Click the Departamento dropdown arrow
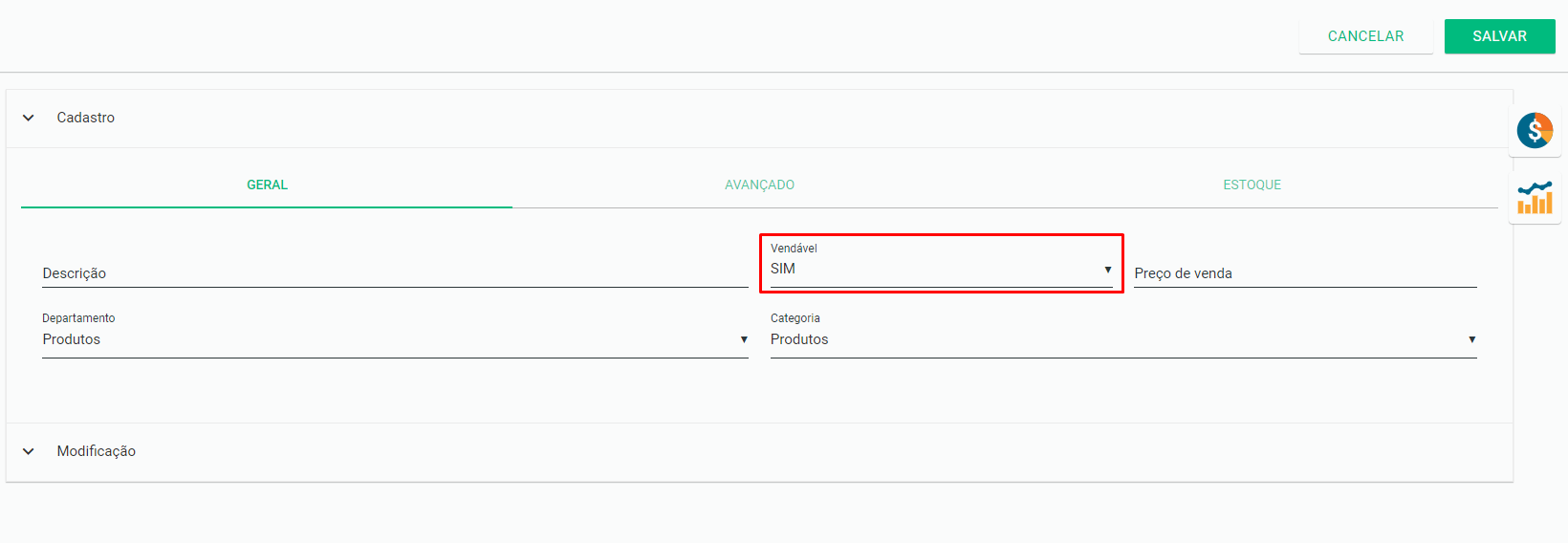Viewport: 1568px width, 543px height. pos(744,339)
